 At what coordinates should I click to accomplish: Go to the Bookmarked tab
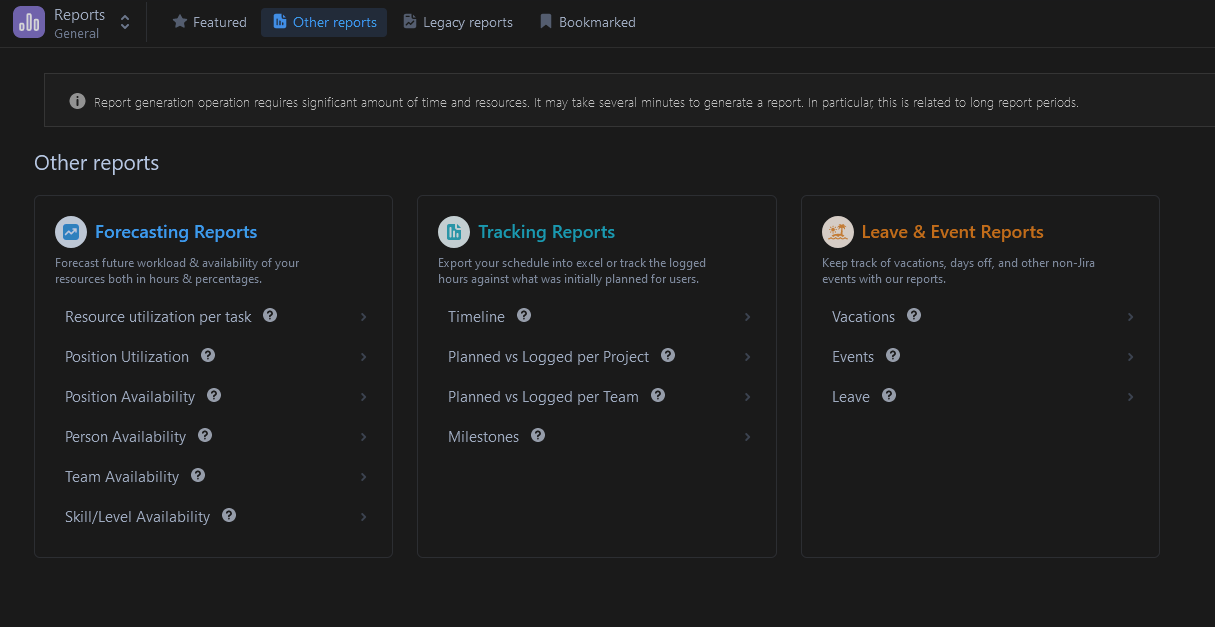point(587,22)
